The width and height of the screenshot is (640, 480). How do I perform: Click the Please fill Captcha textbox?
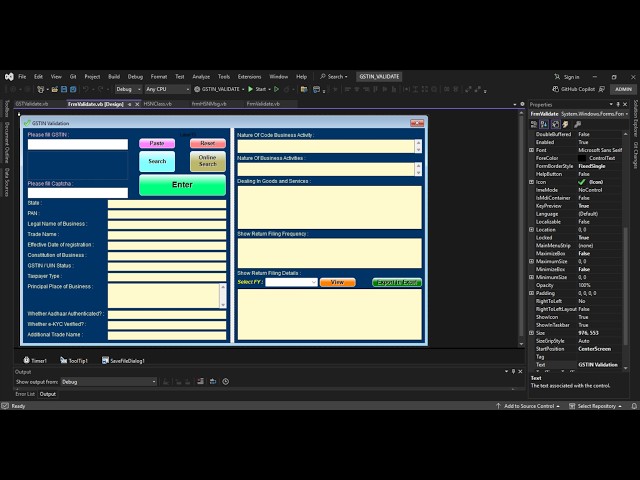78,193
